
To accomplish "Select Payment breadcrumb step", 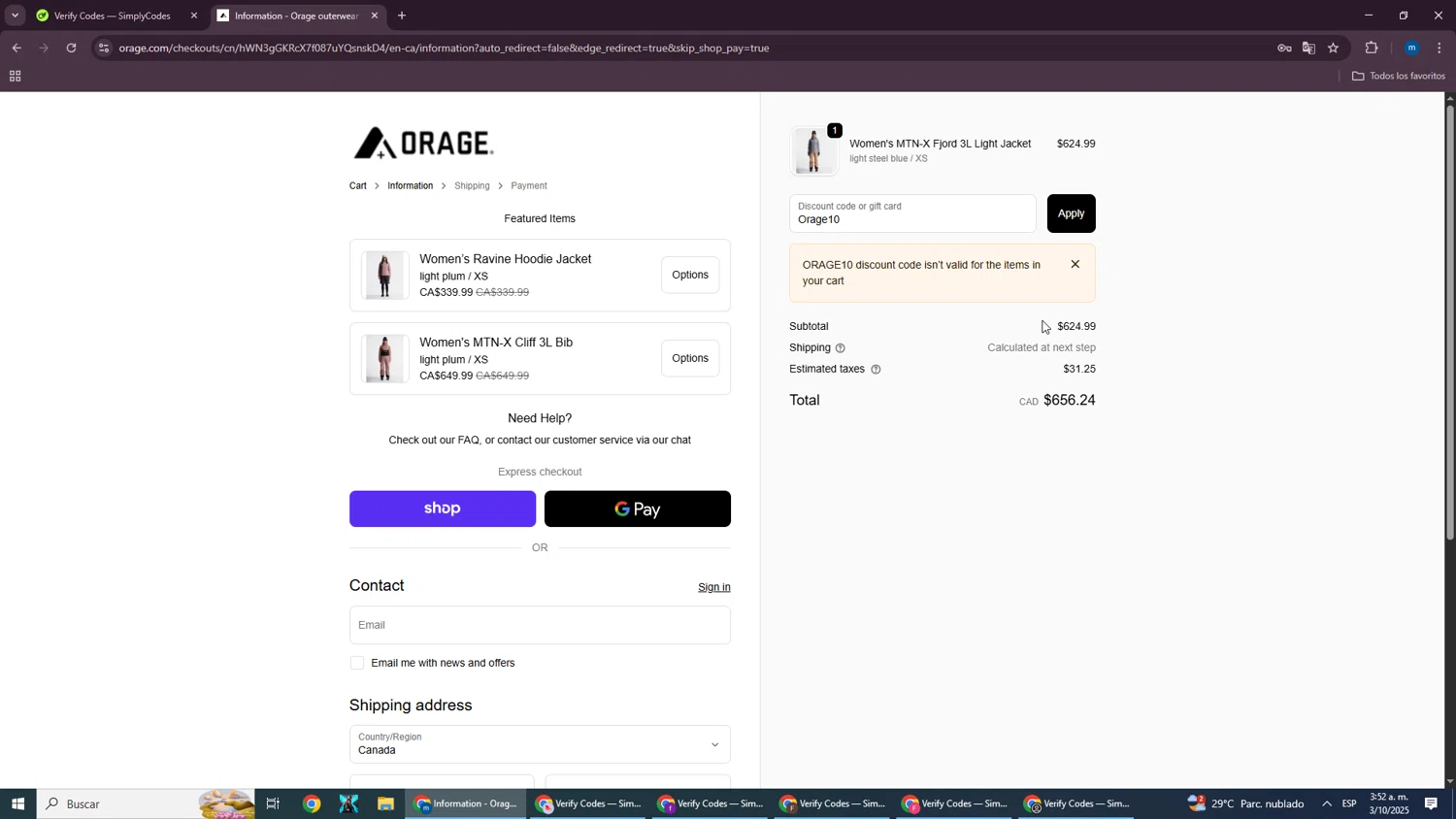I will pos(529,186).
